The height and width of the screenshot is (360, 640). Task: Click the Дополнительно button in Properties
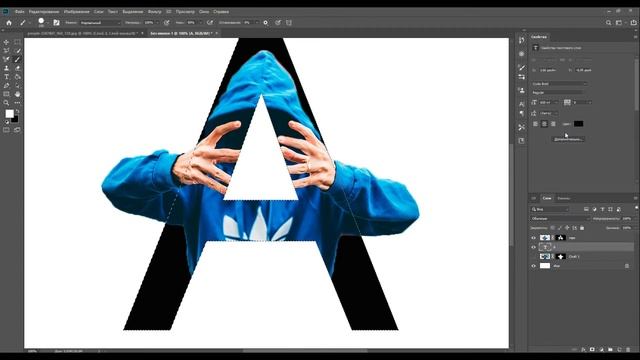click(x=569, y=139)
